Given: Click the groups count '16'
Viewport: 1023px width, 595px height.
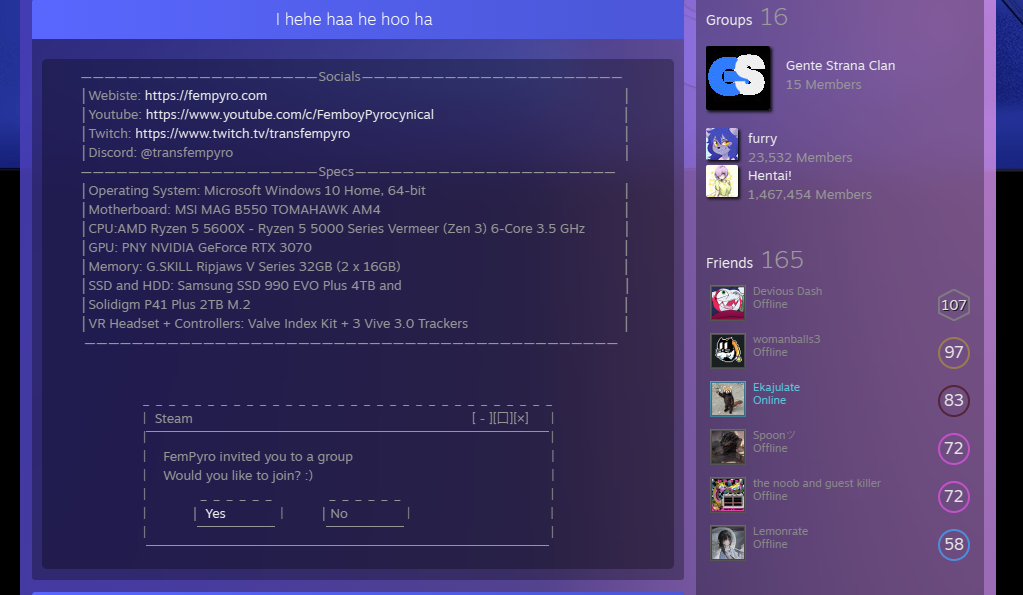Looking at the screenshot, I should (x=774, y=17).
